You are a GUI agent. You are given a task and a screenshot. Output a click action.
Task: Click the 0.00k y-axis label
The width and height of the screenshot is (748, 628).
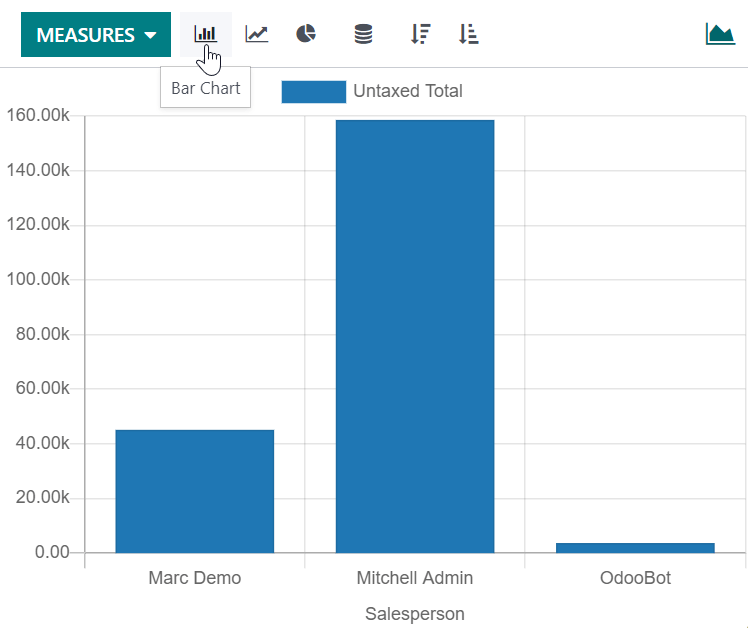46,552
